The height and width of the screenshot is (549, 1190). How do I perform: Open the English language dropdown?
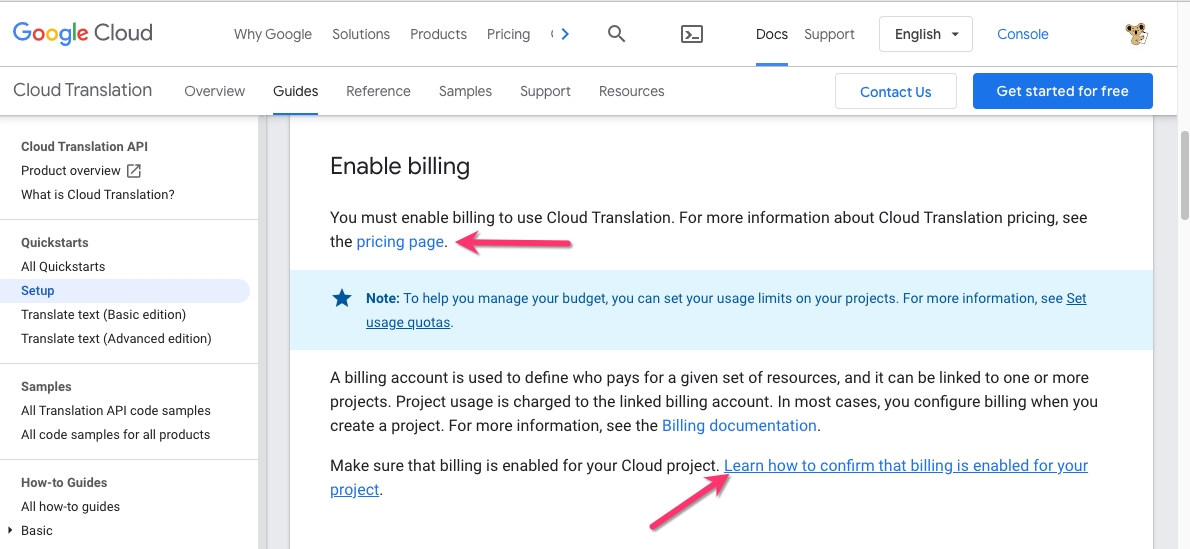point(926,34)
